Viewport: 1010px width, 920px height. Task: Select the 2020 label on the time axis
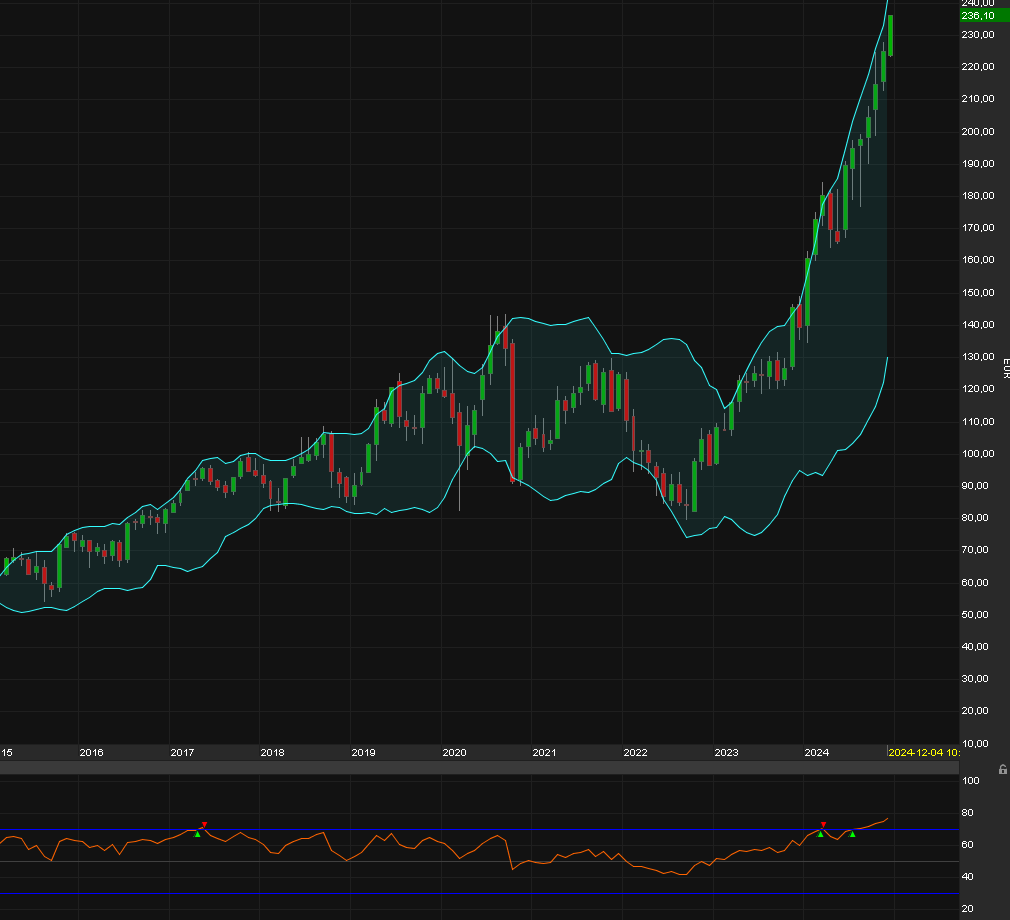tap(455, 752)
